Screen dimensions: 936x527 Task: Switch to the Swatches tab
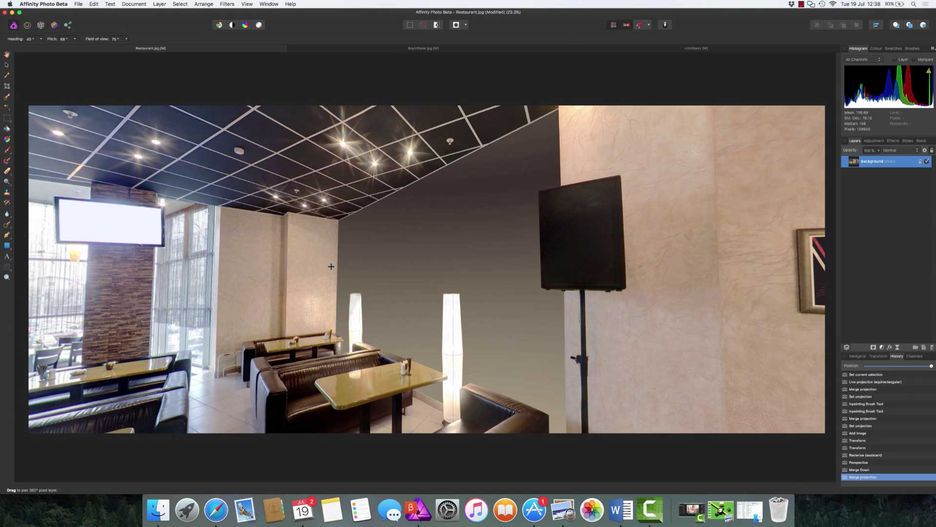(x=893, y=48)
